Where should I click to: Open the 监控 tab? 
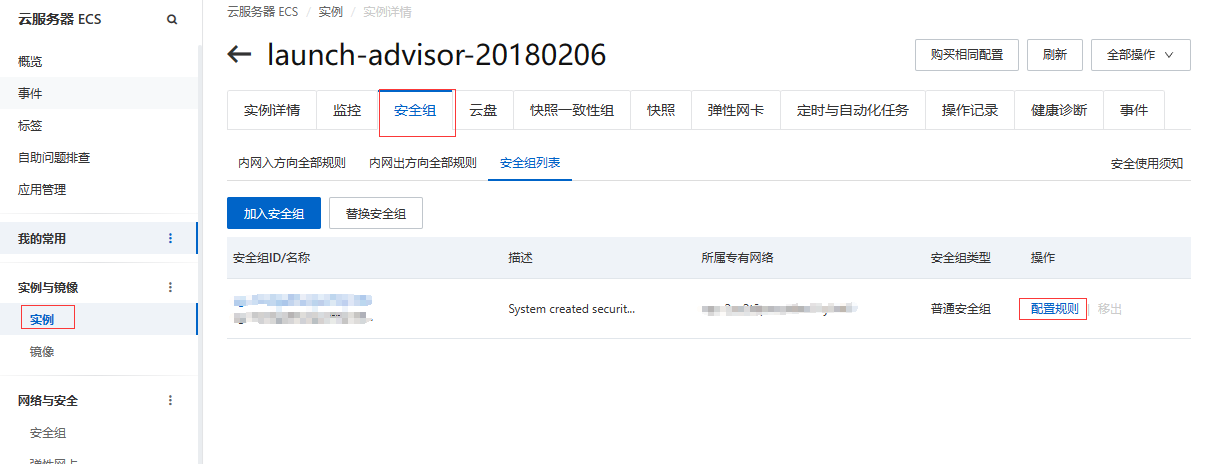(347, 111)
